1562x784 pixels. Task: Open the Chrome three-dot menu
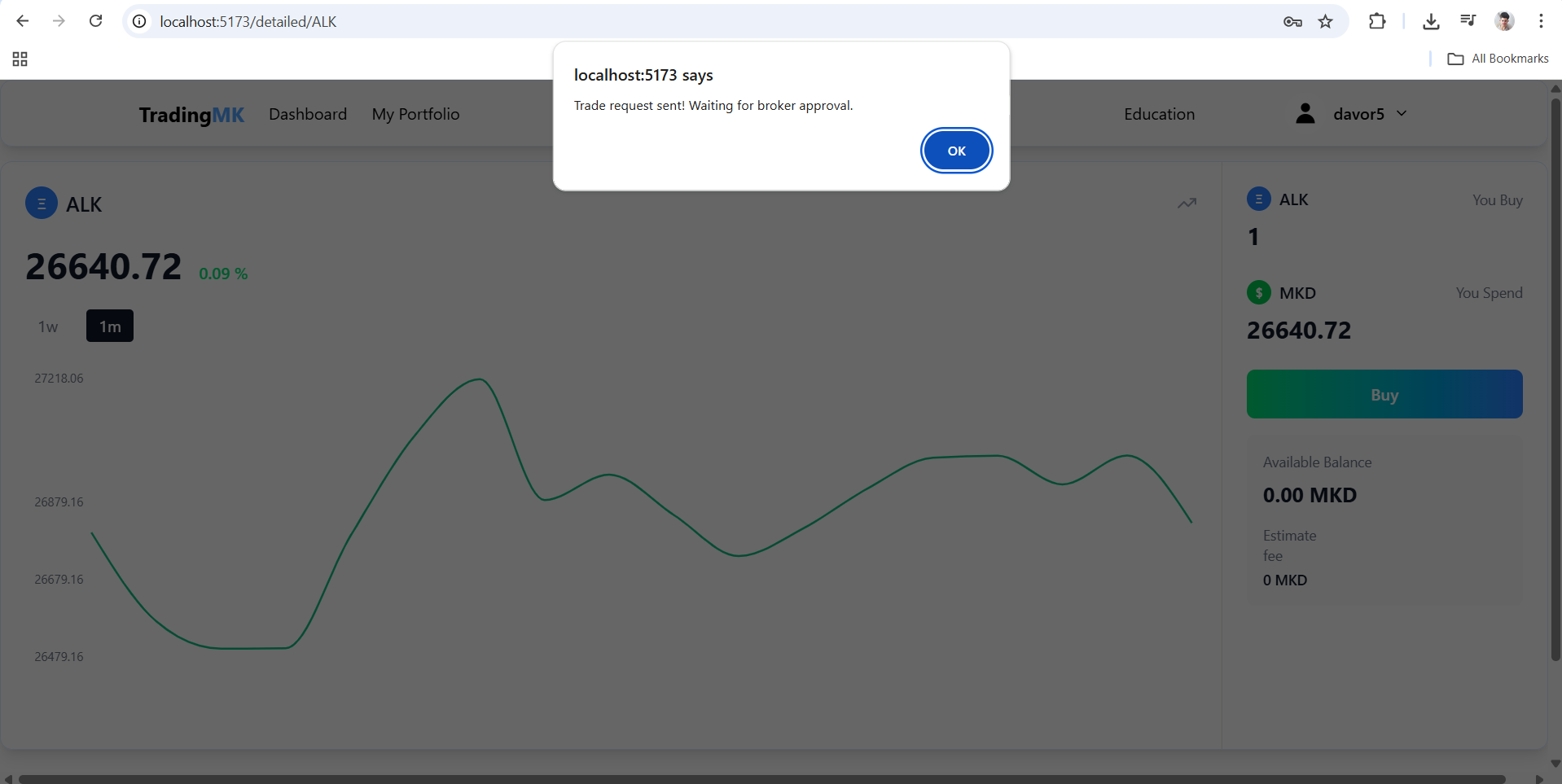[1541, 22]
